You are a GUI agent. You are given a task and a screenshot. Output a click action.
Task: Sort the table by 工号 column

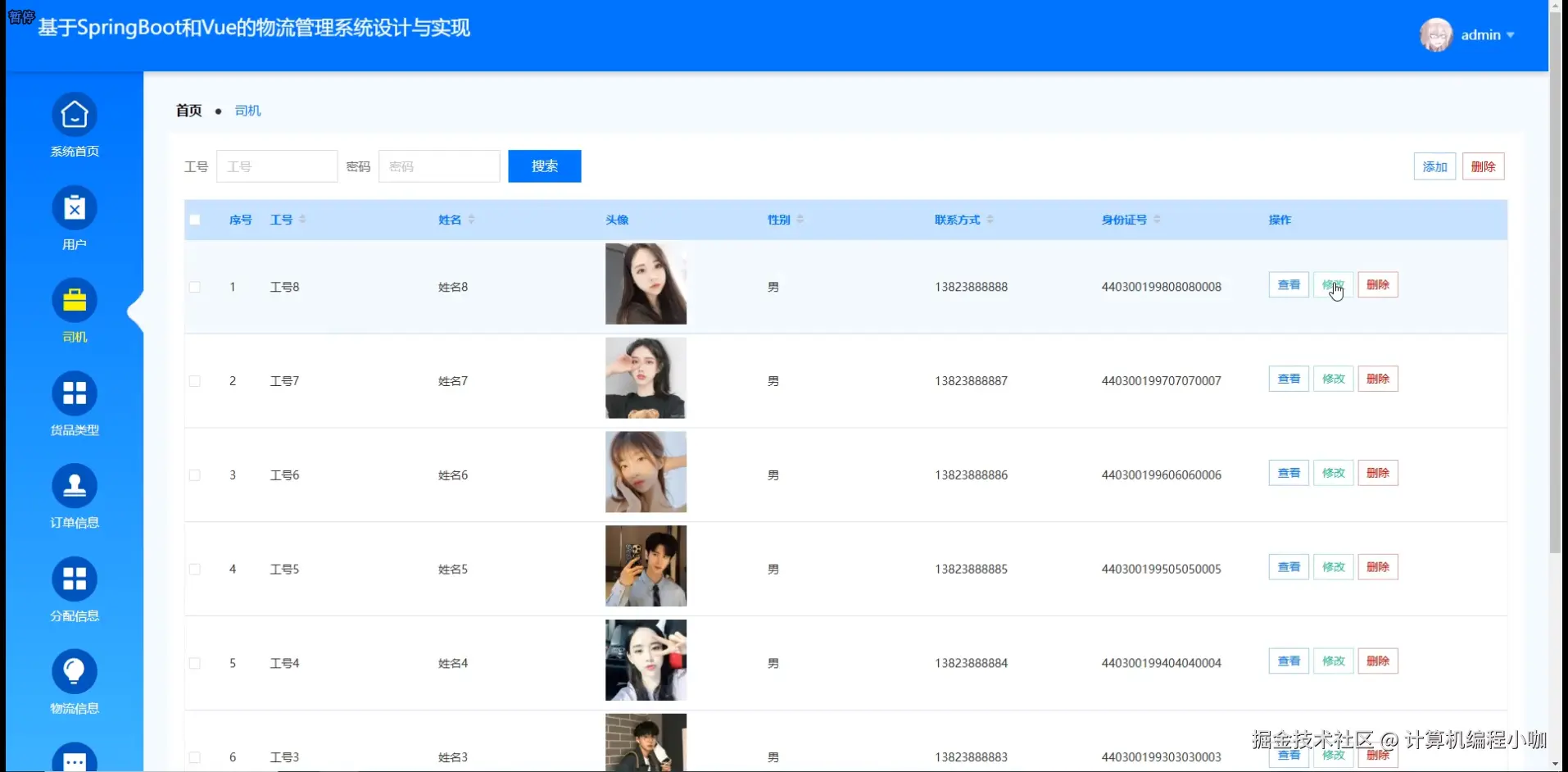click(x=302, y=220)
